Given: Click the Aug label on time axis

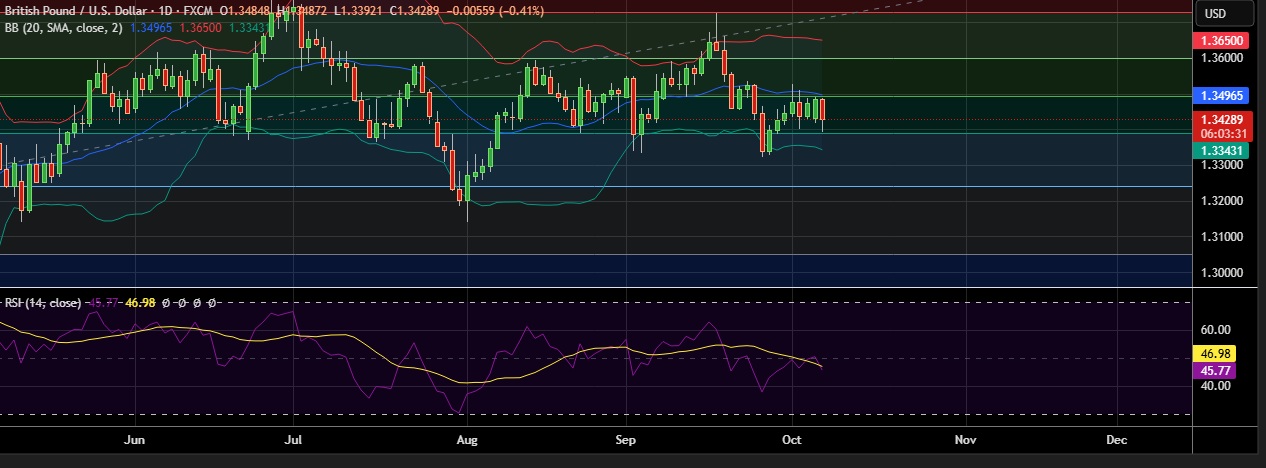Looking at the screenshot, I should tap(465, 439).
